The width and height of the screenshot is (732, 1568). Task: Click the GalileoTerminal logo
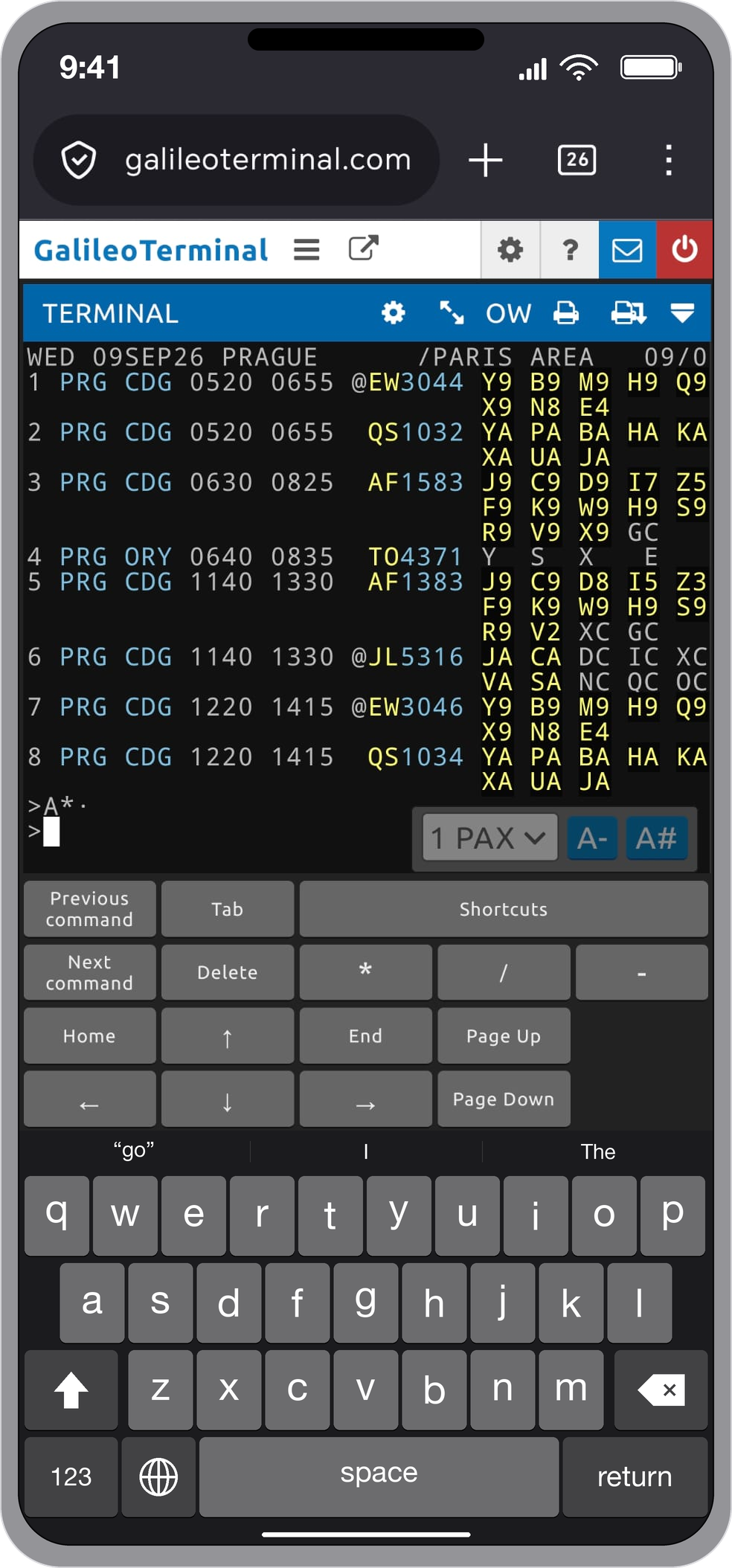point(151,250)
